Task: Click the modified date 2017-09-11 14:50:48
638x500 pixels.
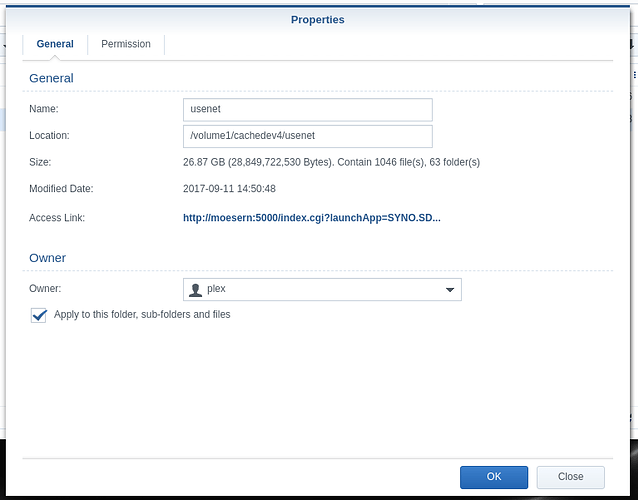Action: point(229,189)
